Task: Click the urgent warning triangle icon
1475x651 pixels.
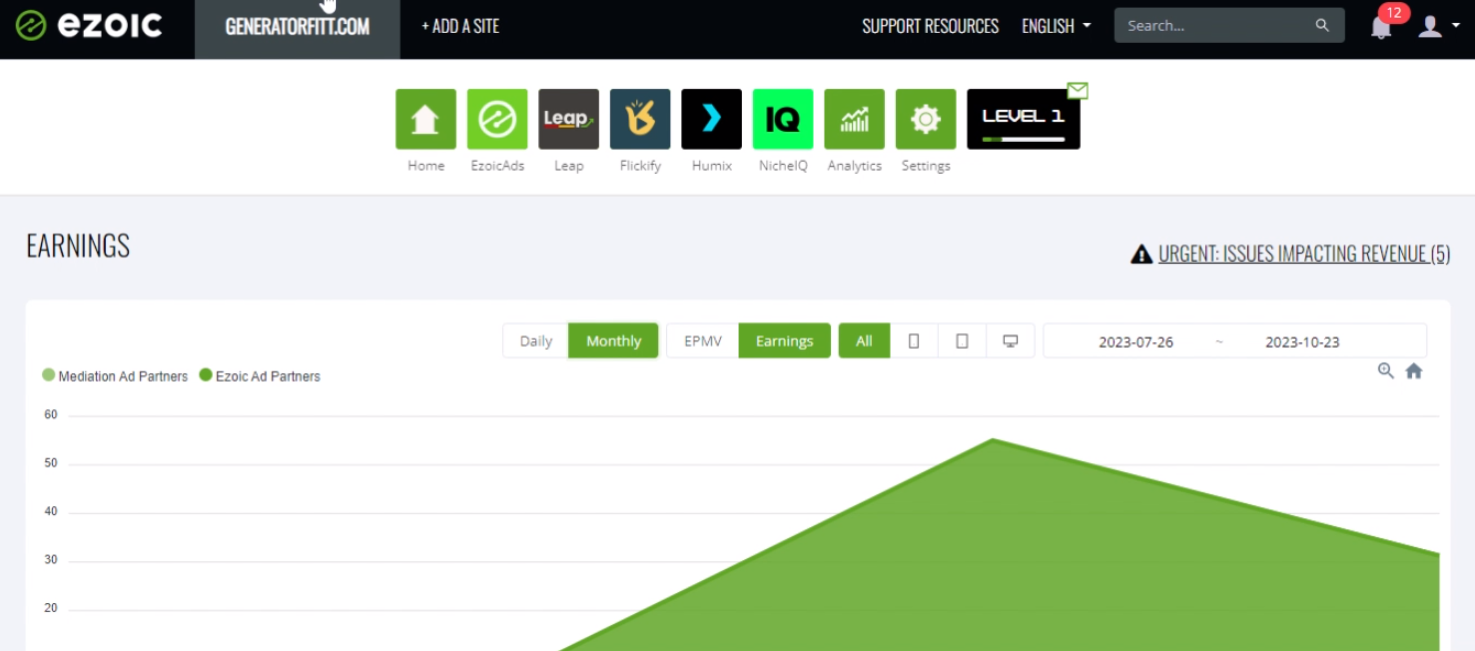Action: click(x=1141, y=254)
